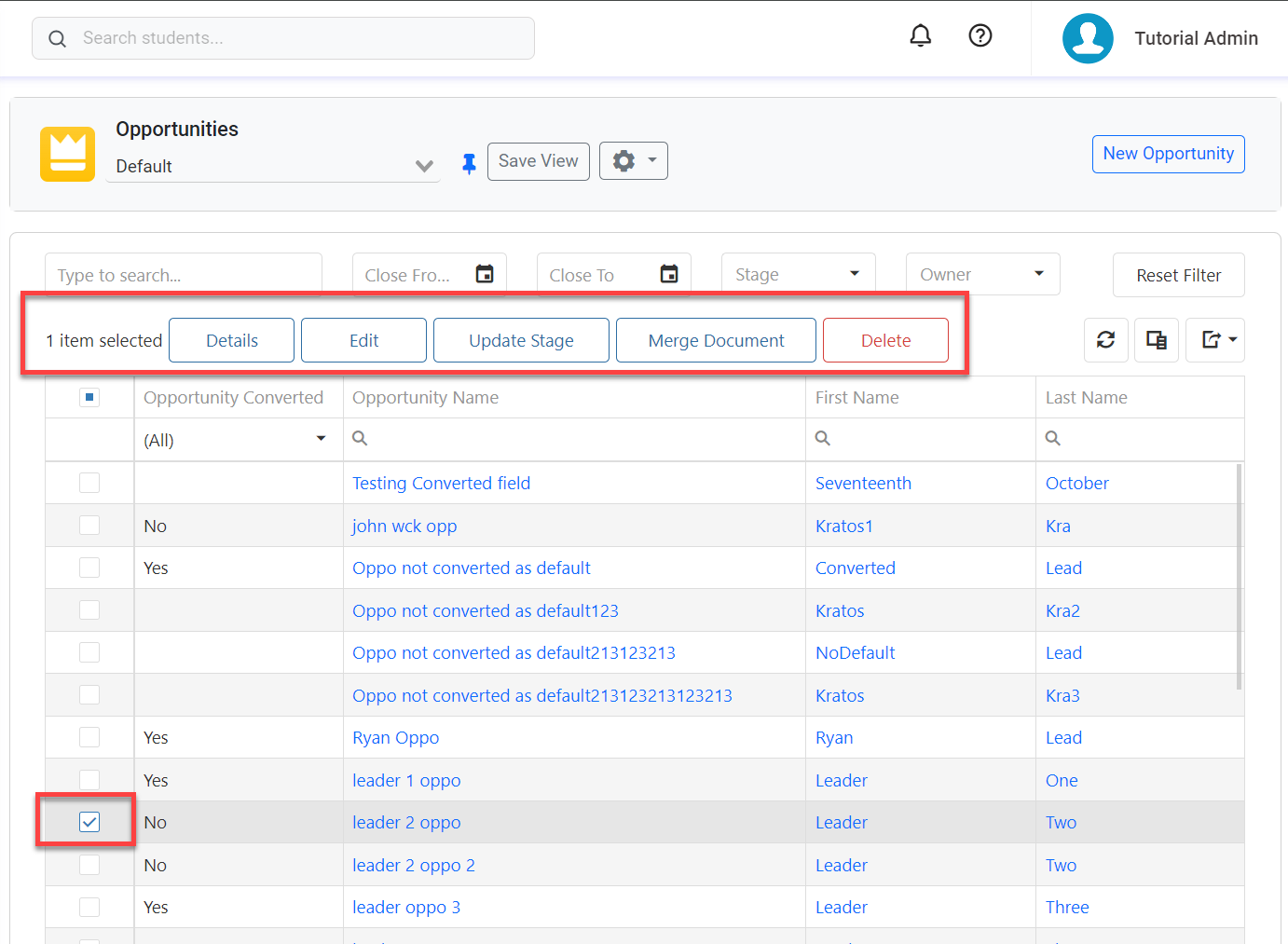Open Tutorial Admin profile avatar
The height and width of the screenshot is (944, 1288).
pyautogui.click(x=1088, y=38)
